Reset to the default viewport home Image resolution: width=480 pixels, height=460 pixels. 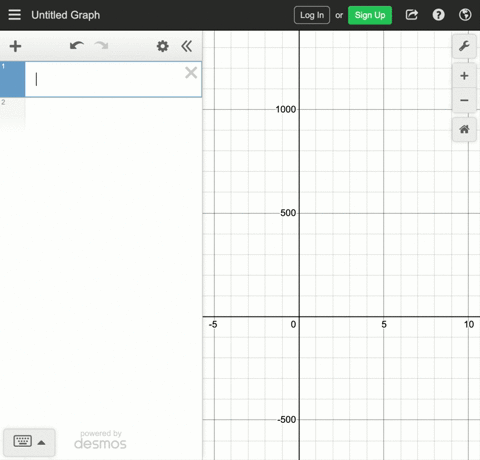click(x=464, y=129)
